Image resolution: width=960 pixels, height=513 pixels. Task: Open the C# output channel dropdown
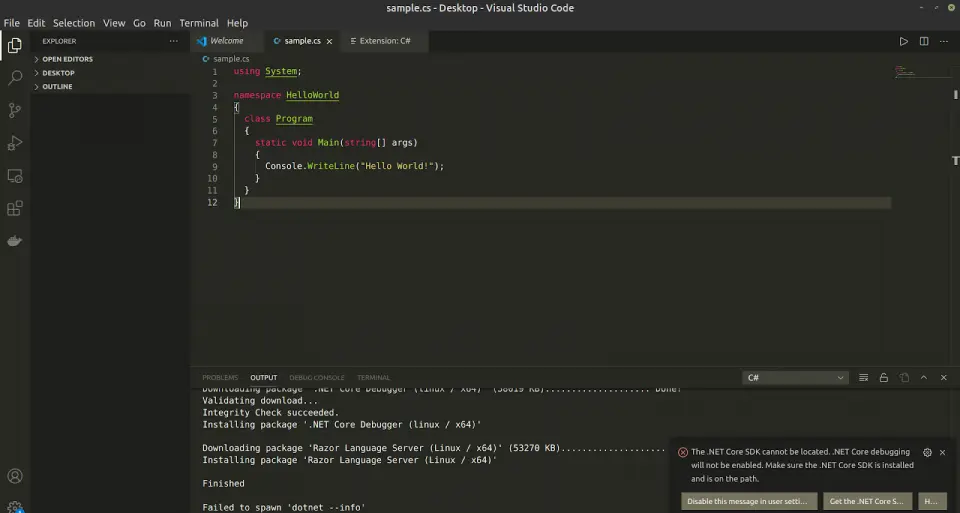(x=796, y=378)
